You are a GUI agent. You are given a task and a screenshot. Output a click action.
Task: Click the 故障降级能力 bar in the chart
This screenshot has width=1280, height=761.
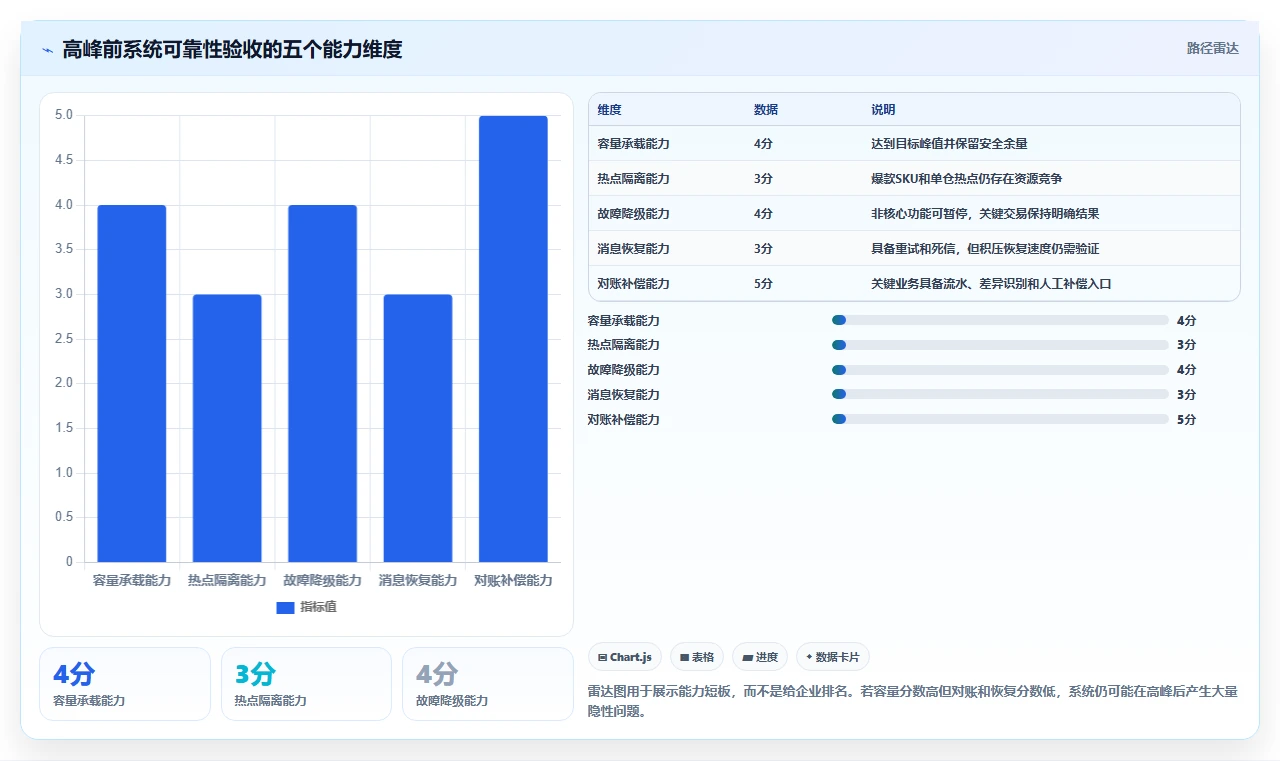pos(322,383)
